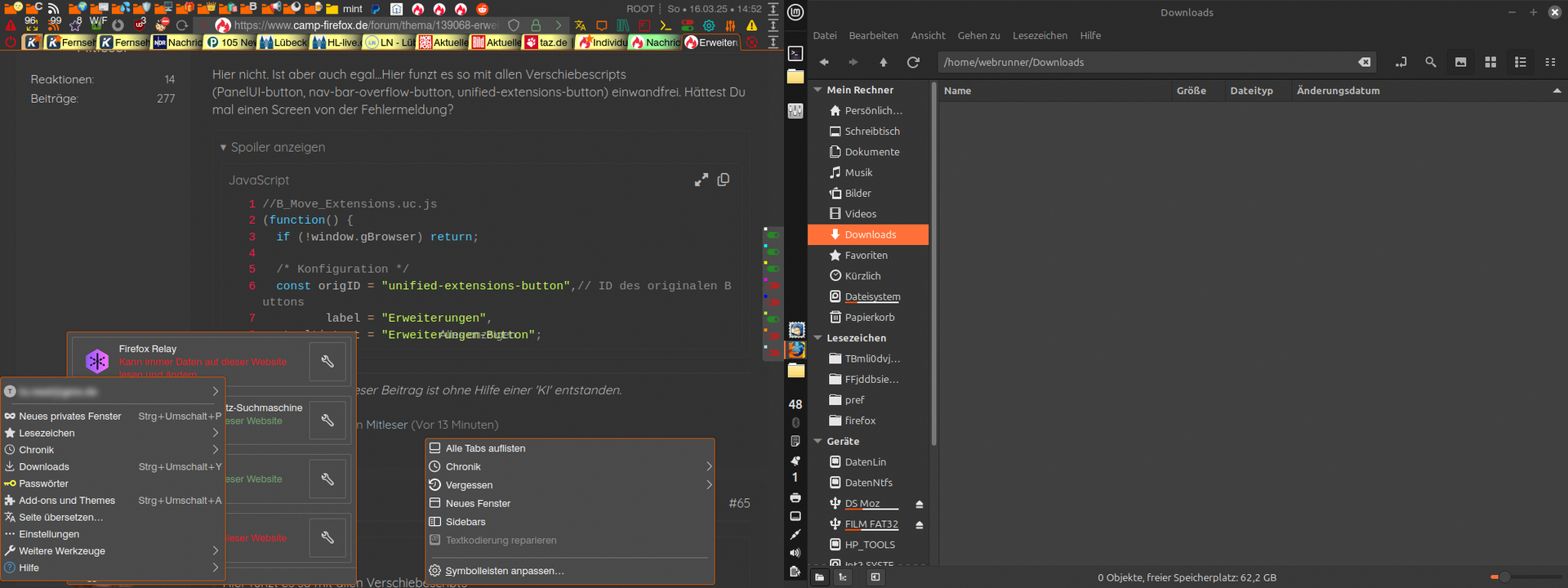Open the Lesezeichen menu in the menu bar
The height and width of the screenshot is (588, 1568).
(x=1039, y=36)
